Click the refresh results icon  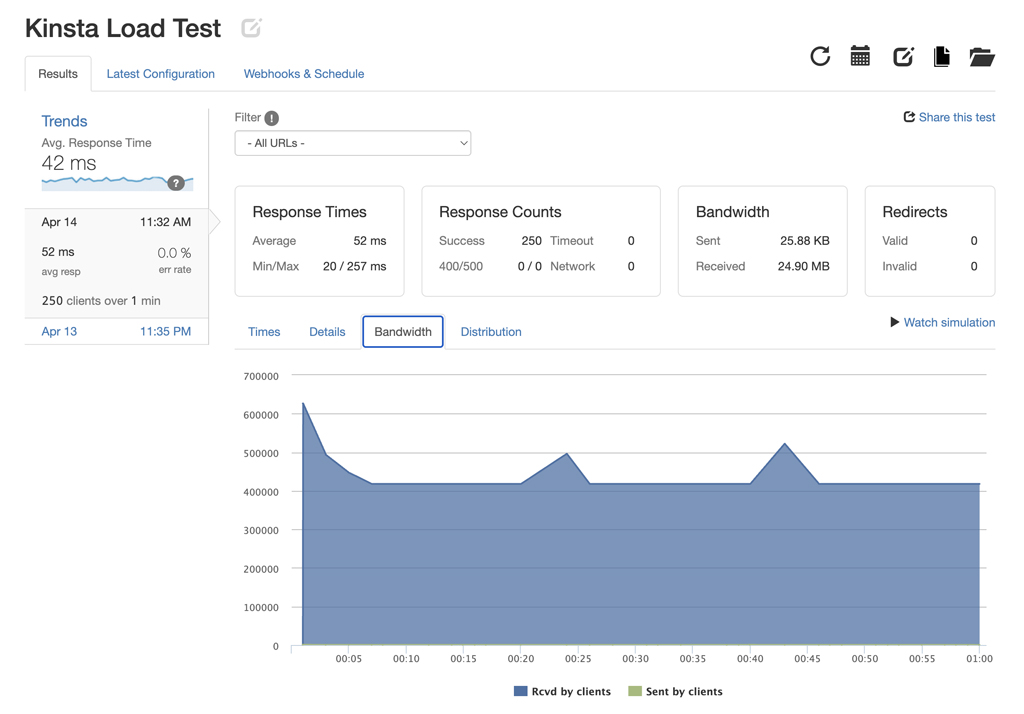tap(820, 57)
